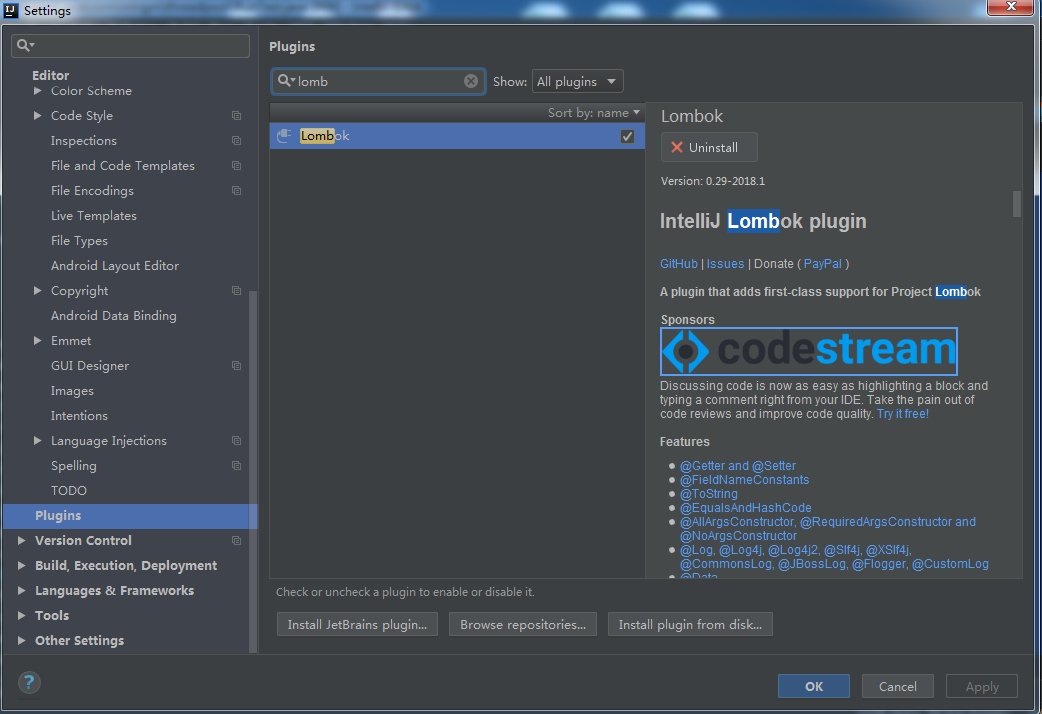Viewport: 1042px width, 714px height.
Task: Open the GitHub link
Action: tap(678, 264)
